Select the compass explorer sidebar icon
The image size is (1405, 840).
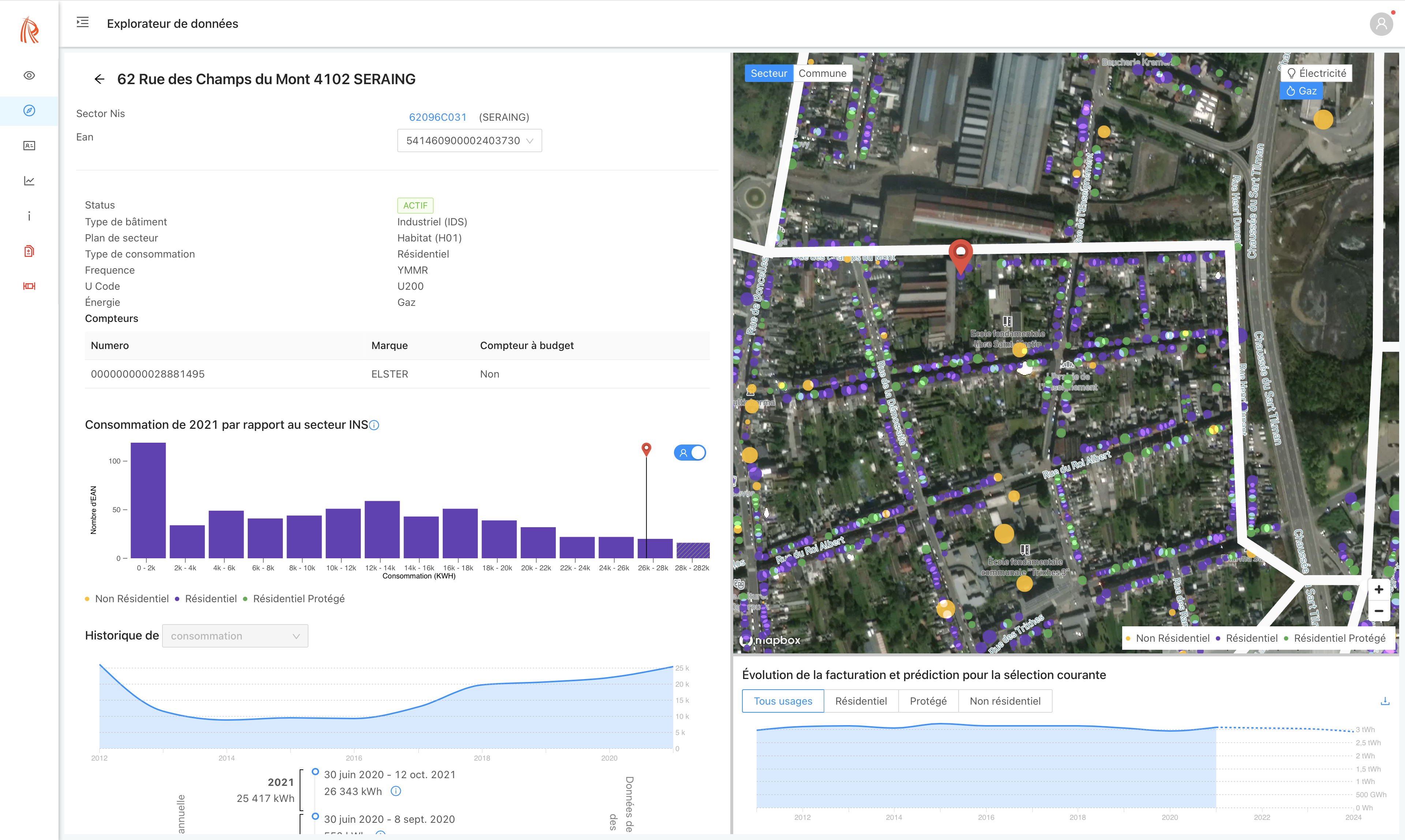point(29,110)
